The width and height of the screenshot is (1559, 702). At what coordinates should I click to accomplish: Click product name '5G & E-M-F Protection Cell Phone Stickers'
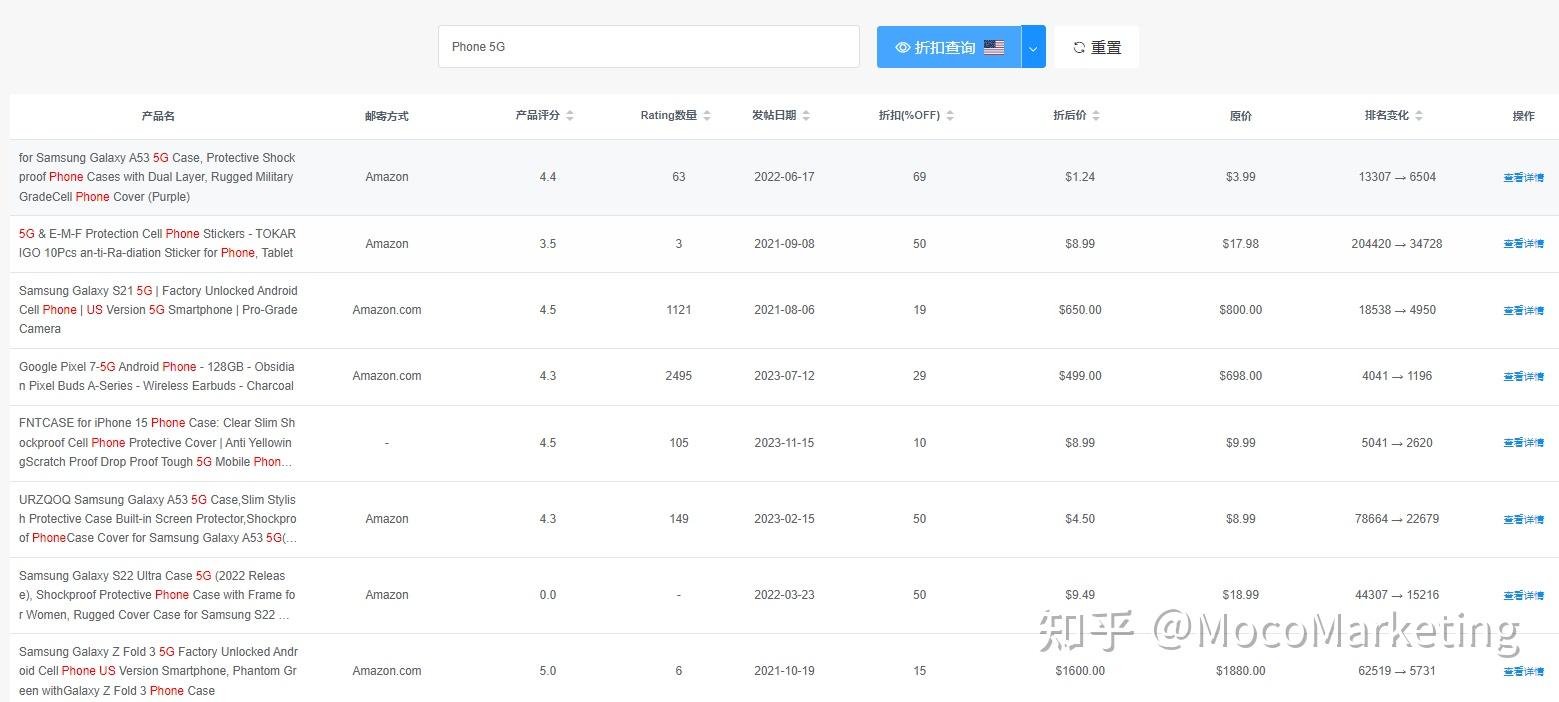[x=157, y=243]
